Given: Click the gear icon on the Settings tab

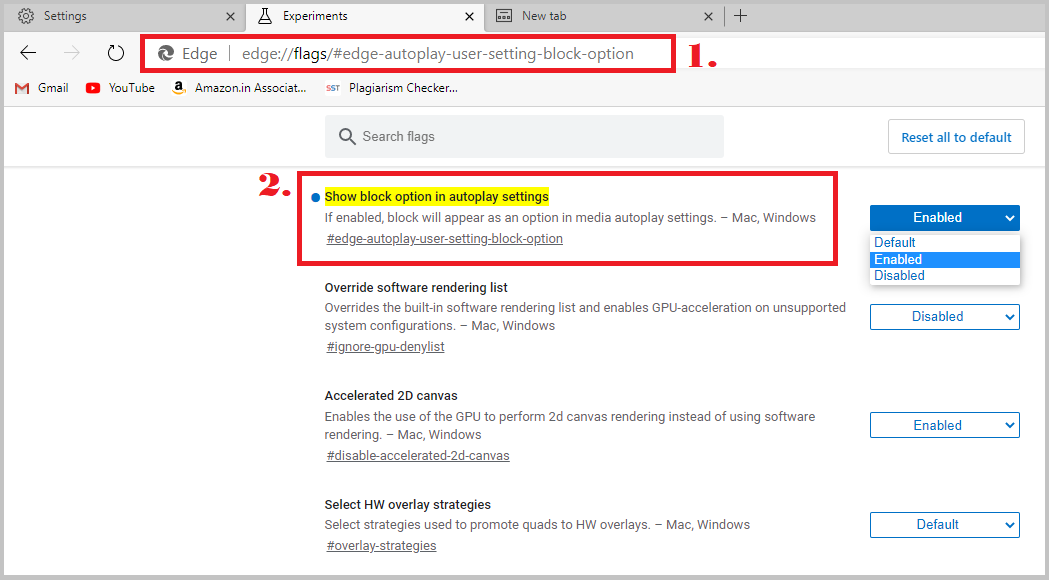Looking at the screenshot, I should point(26,16).
